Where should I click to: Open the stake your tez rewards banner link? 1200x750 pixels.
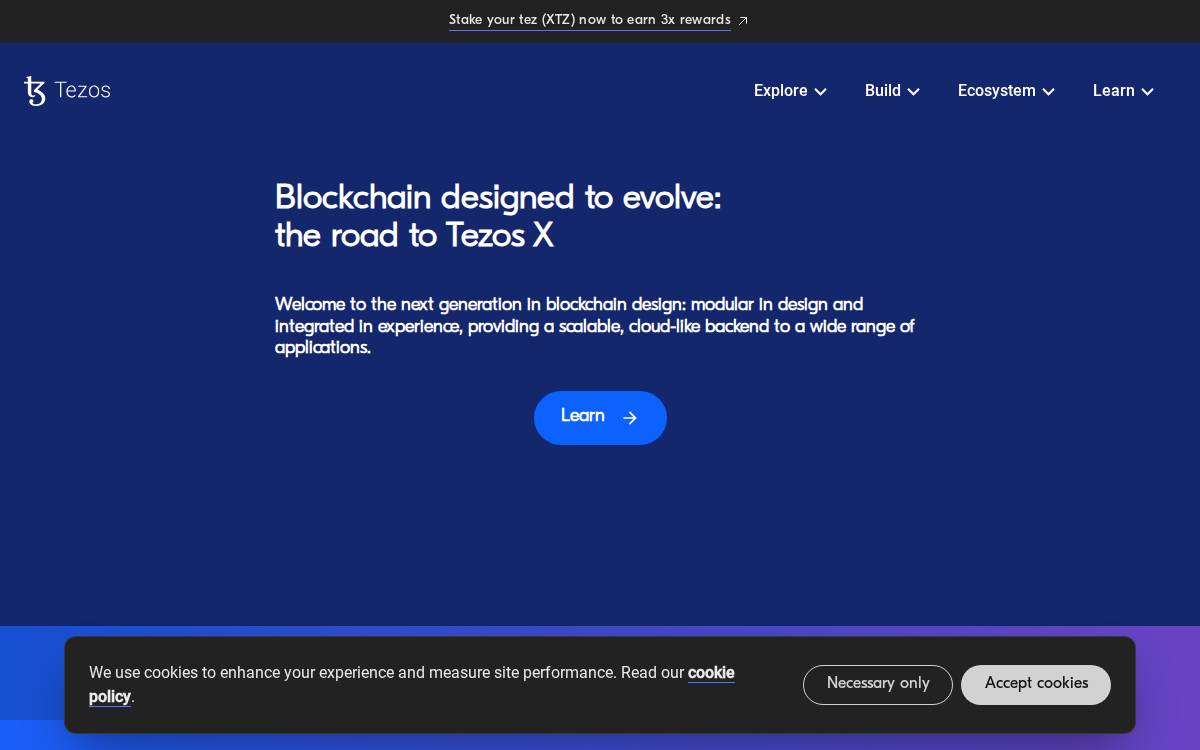(x=589, y=20)
